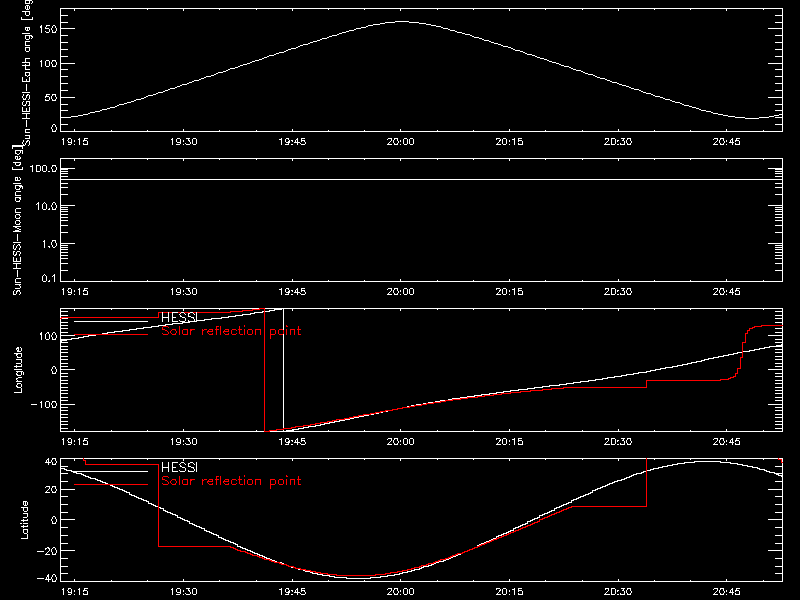Click the Sun-HESSI-Moon angle axis title

coord(17,220)
